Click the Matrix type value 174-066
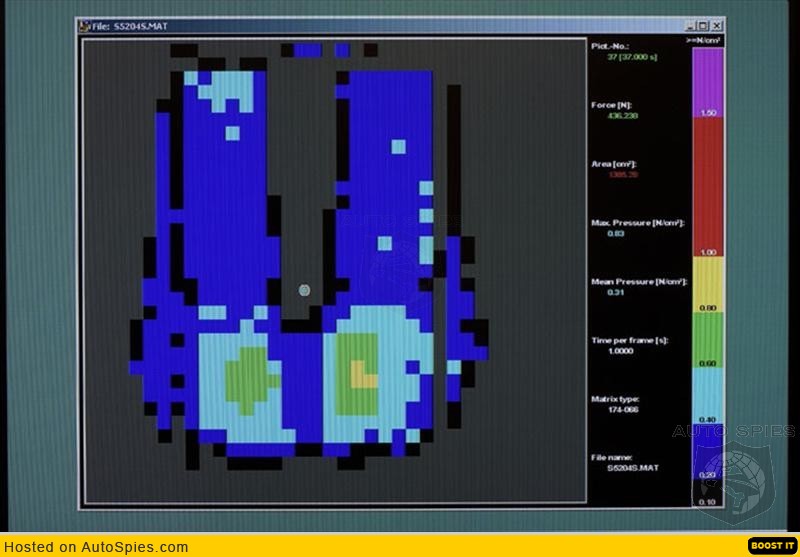 (622, 409)
